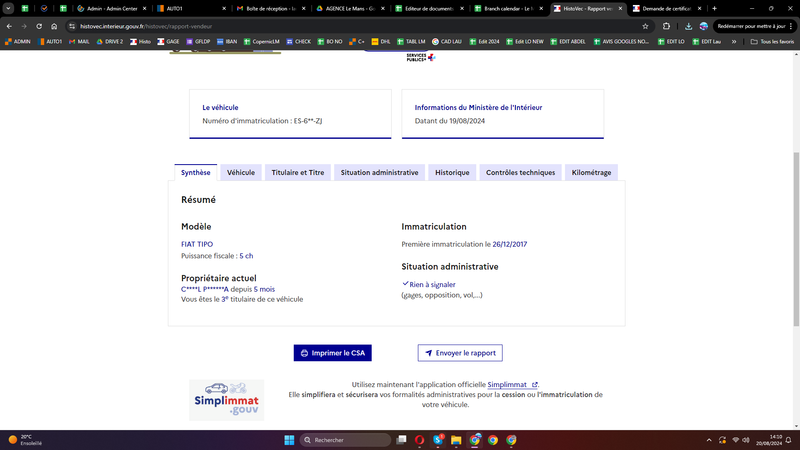The height and width of the screenshot is (450, 800).
Task: Open the tab search dropdown arrow
Action: tap(8, 8)
